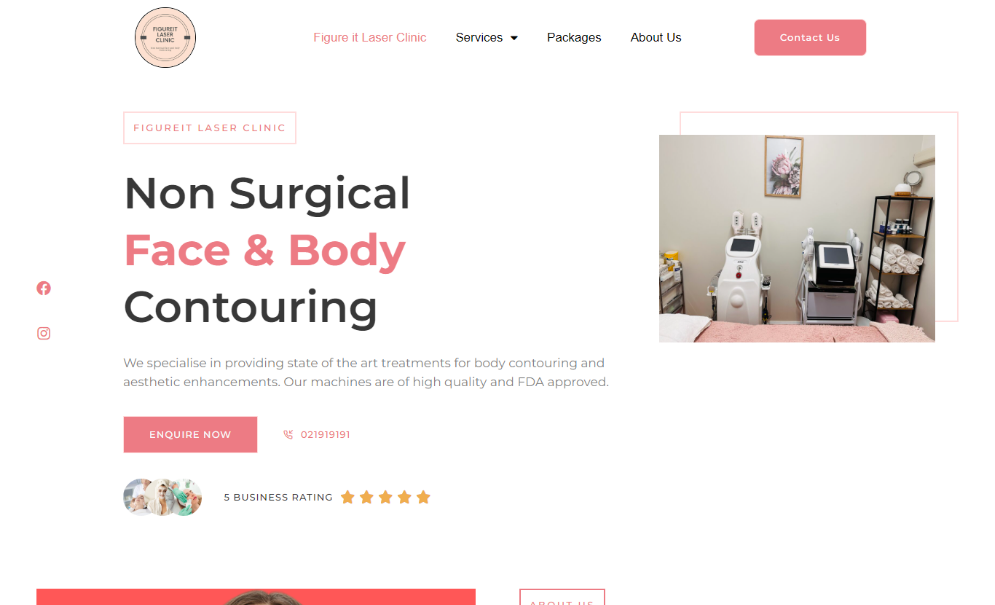Click the Figureit Laser Clinic round logo
The height and width of the screenshot is (605, 995).
[165, 37]
